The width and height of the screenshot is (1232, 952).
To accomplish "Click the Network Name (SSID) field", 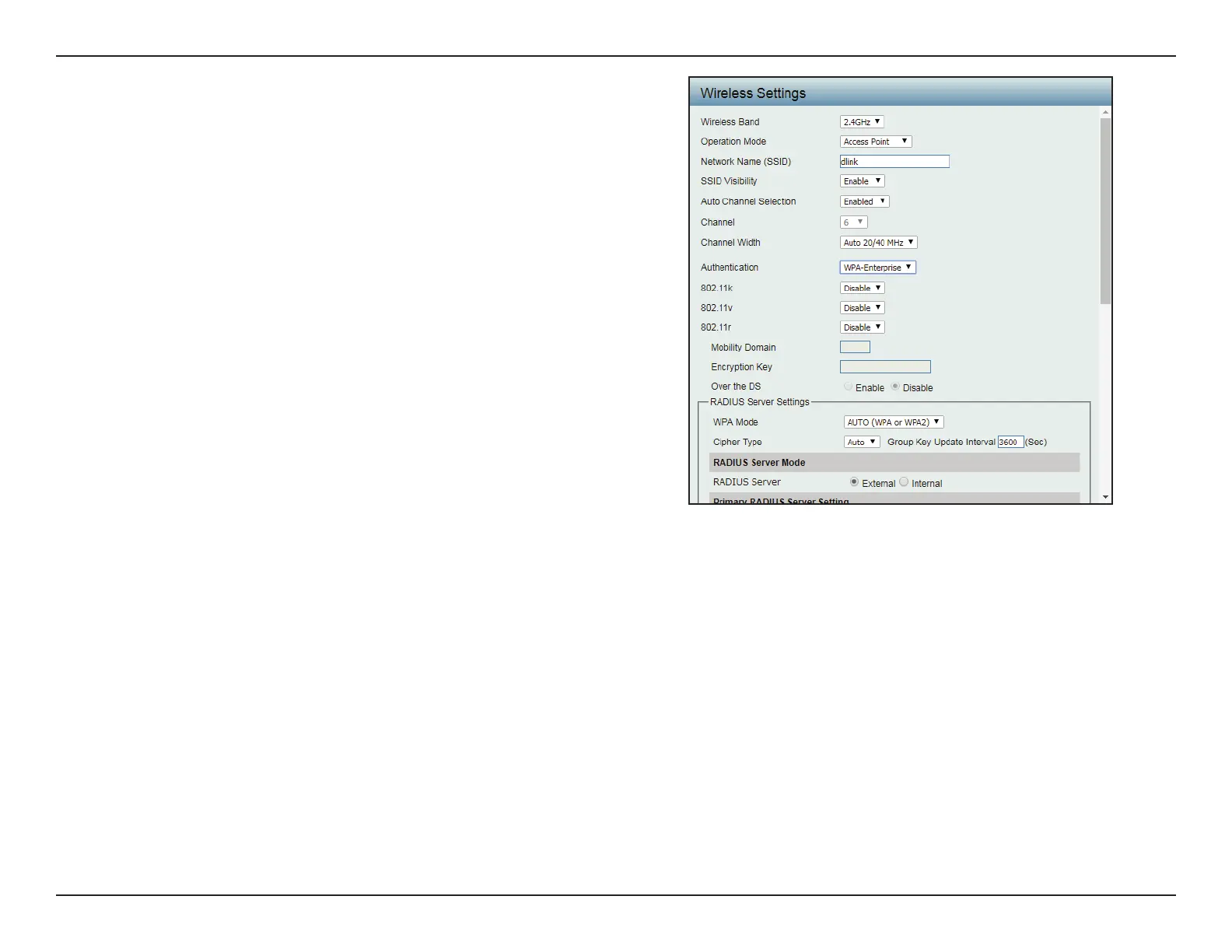I will (894, 162).
